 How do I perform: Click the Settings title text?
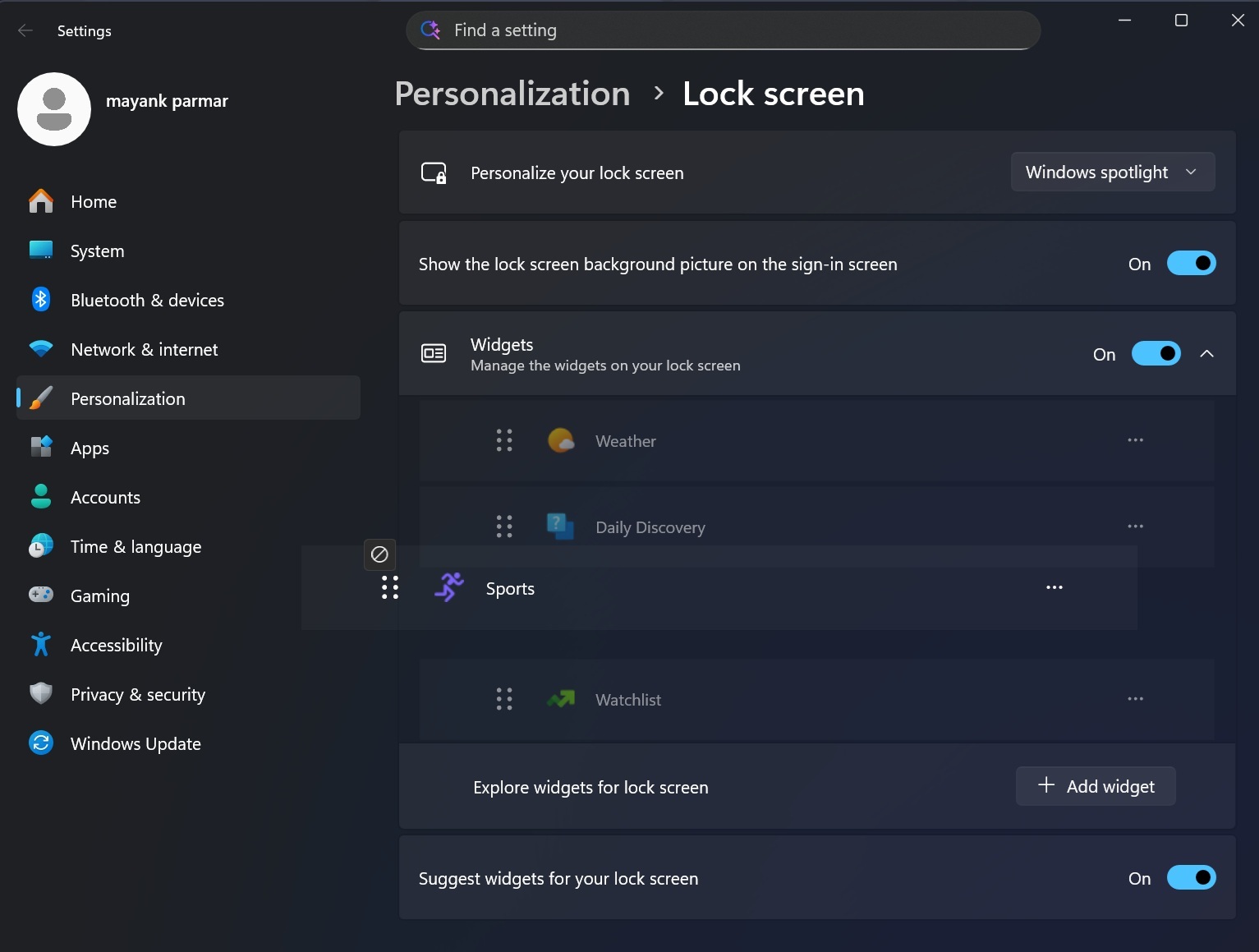pyautogui.click(x=85, y=31)
